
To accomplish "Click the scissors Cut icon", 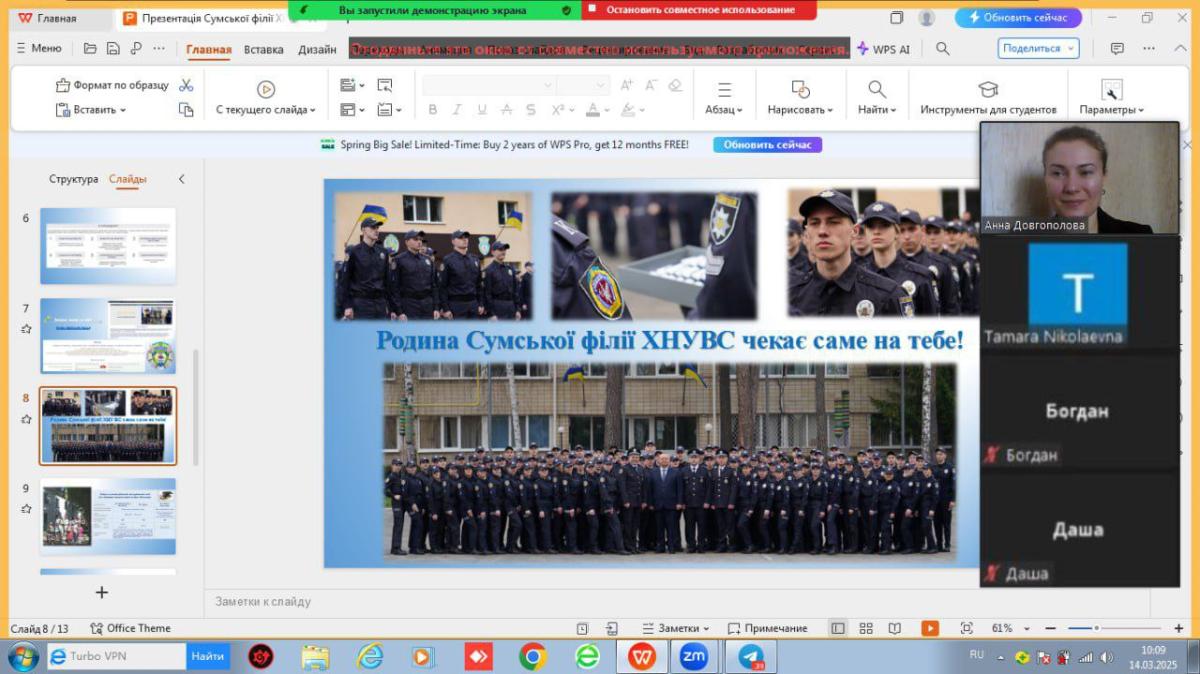I will tap(186, 86).
